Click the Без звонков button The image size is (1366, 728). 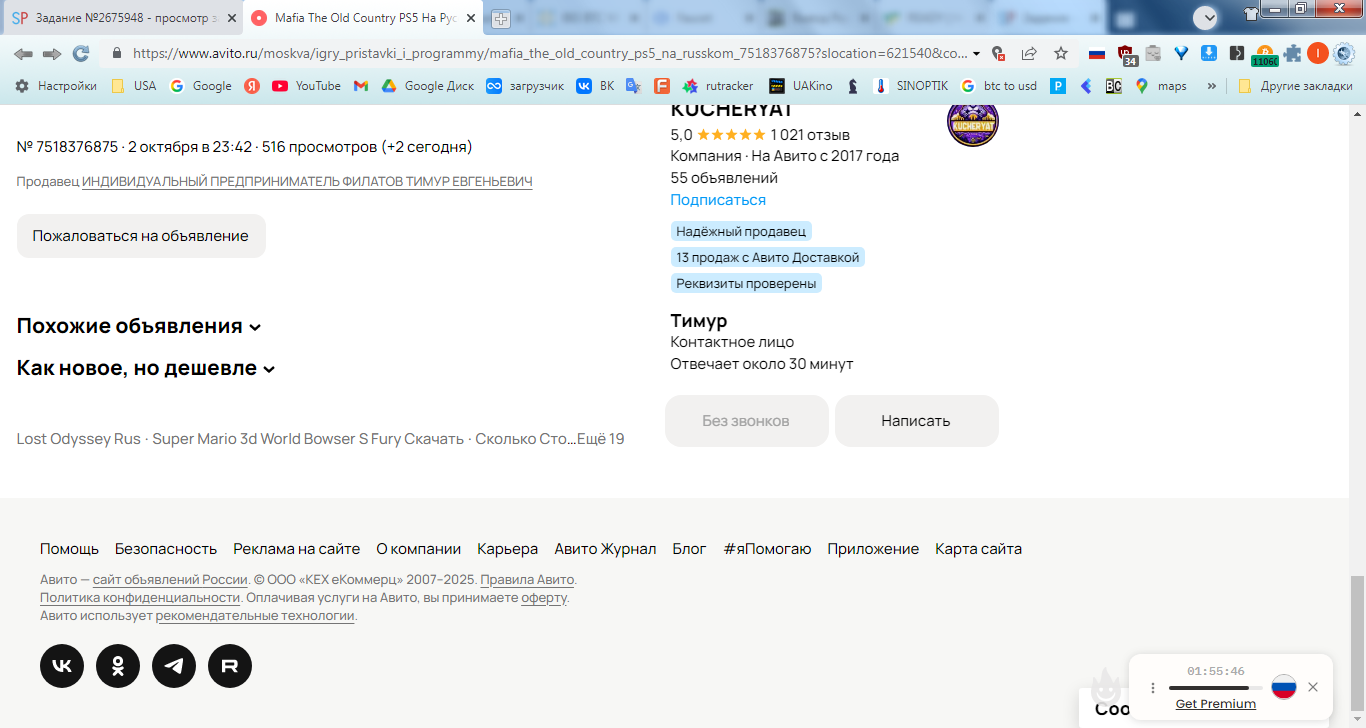(746, 421)
